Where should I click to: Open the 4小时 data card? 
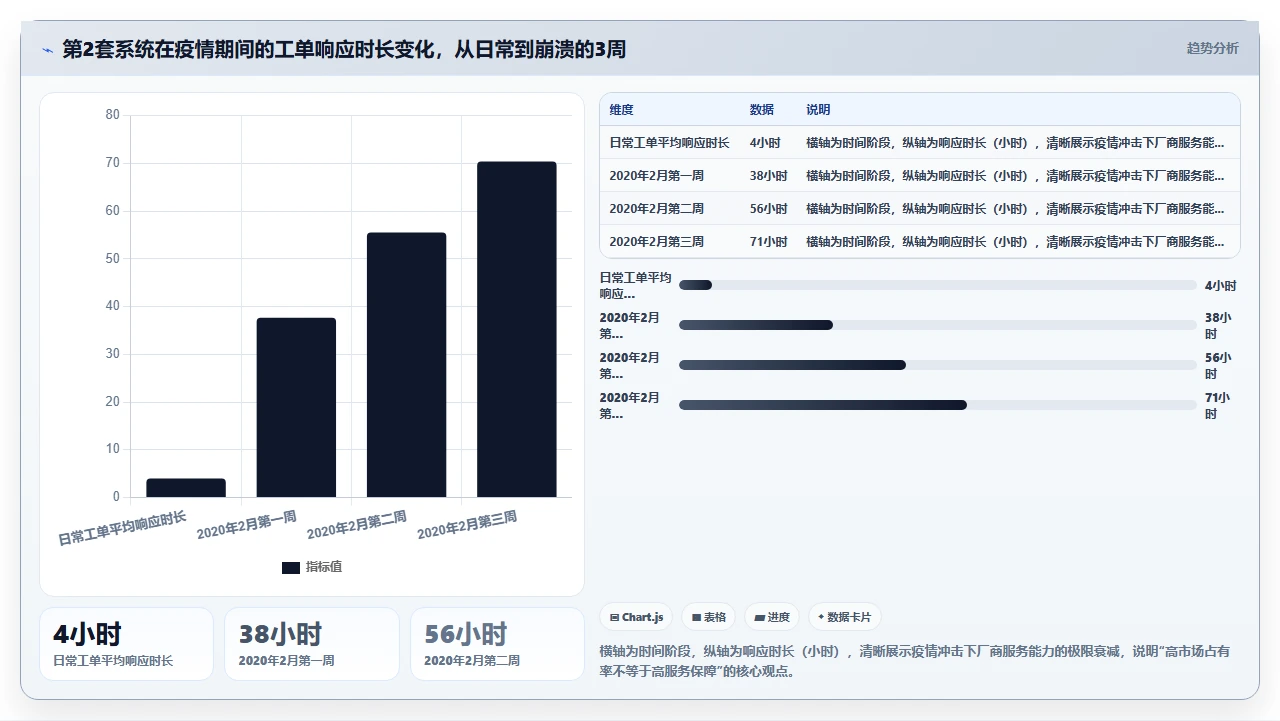(x=126, y=644)
